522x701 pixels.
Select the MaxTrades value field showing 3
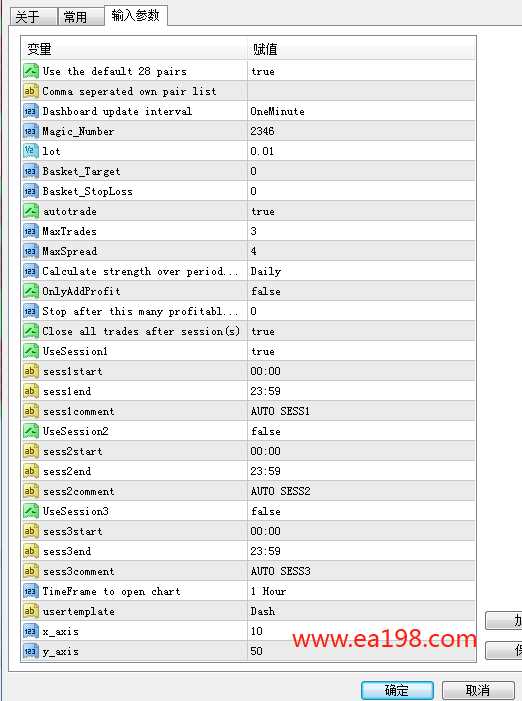(361, 231)
